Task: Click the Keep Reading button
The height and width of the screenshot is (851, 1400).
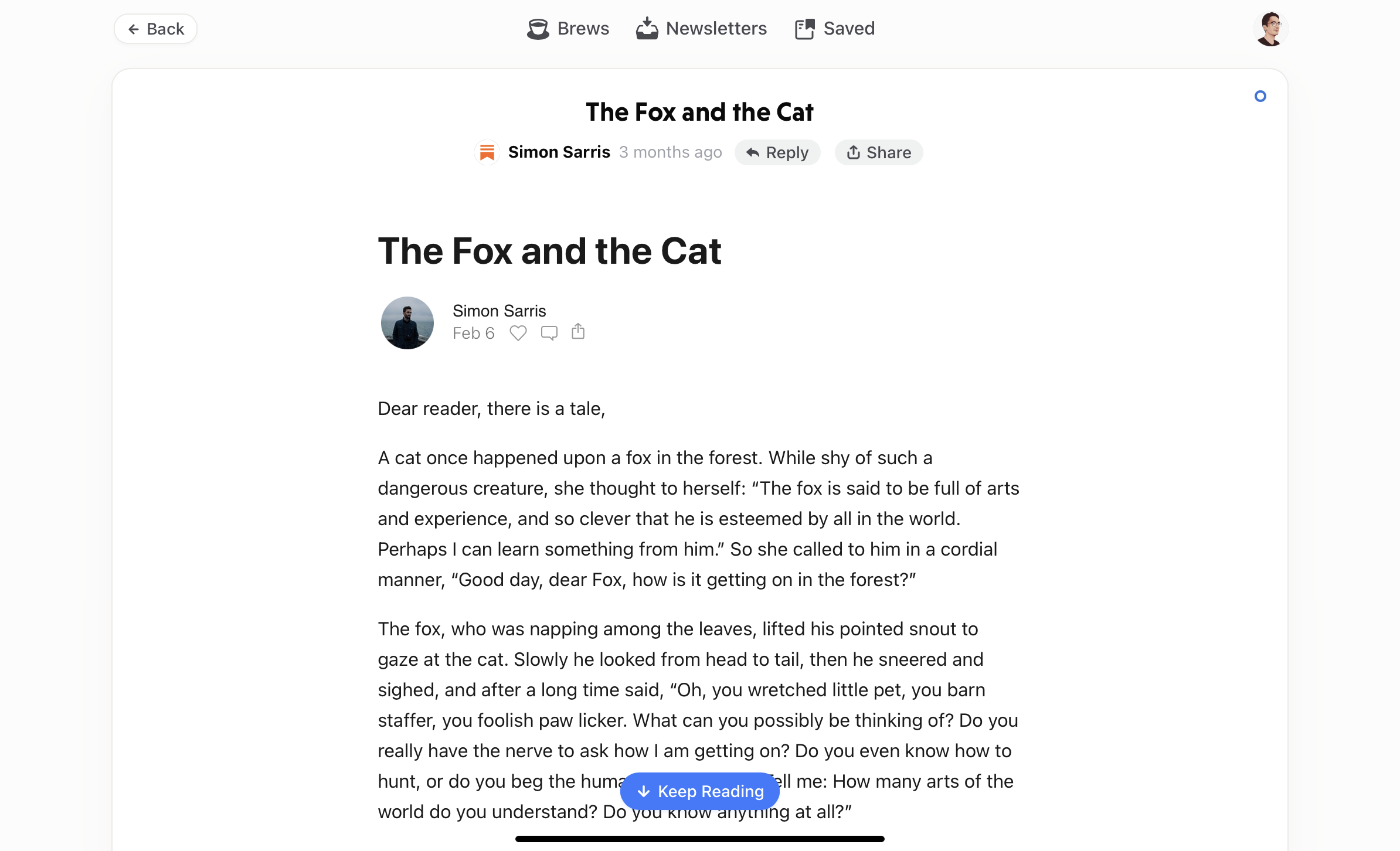Action: click(700, 791)
